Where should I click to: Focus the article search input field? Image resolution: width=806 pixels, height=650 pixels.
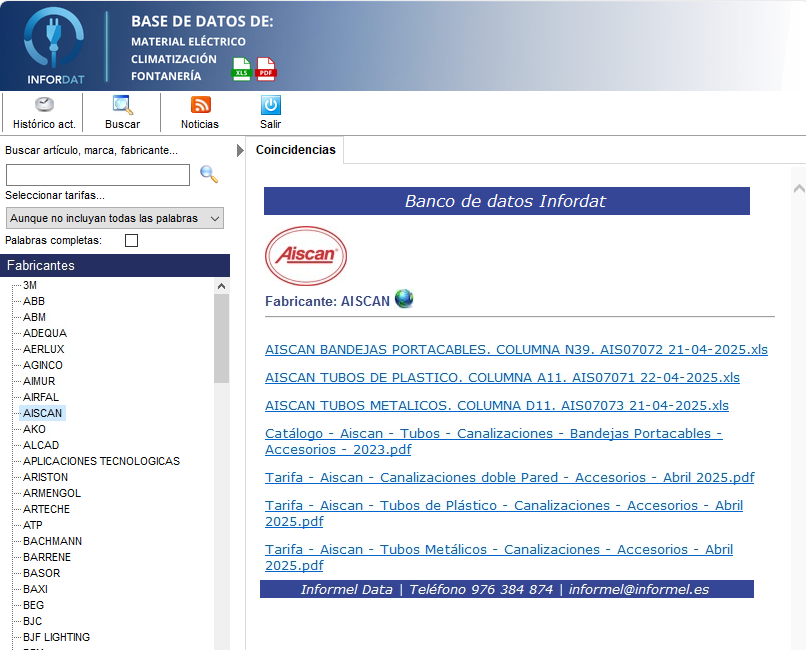point(98,175)
